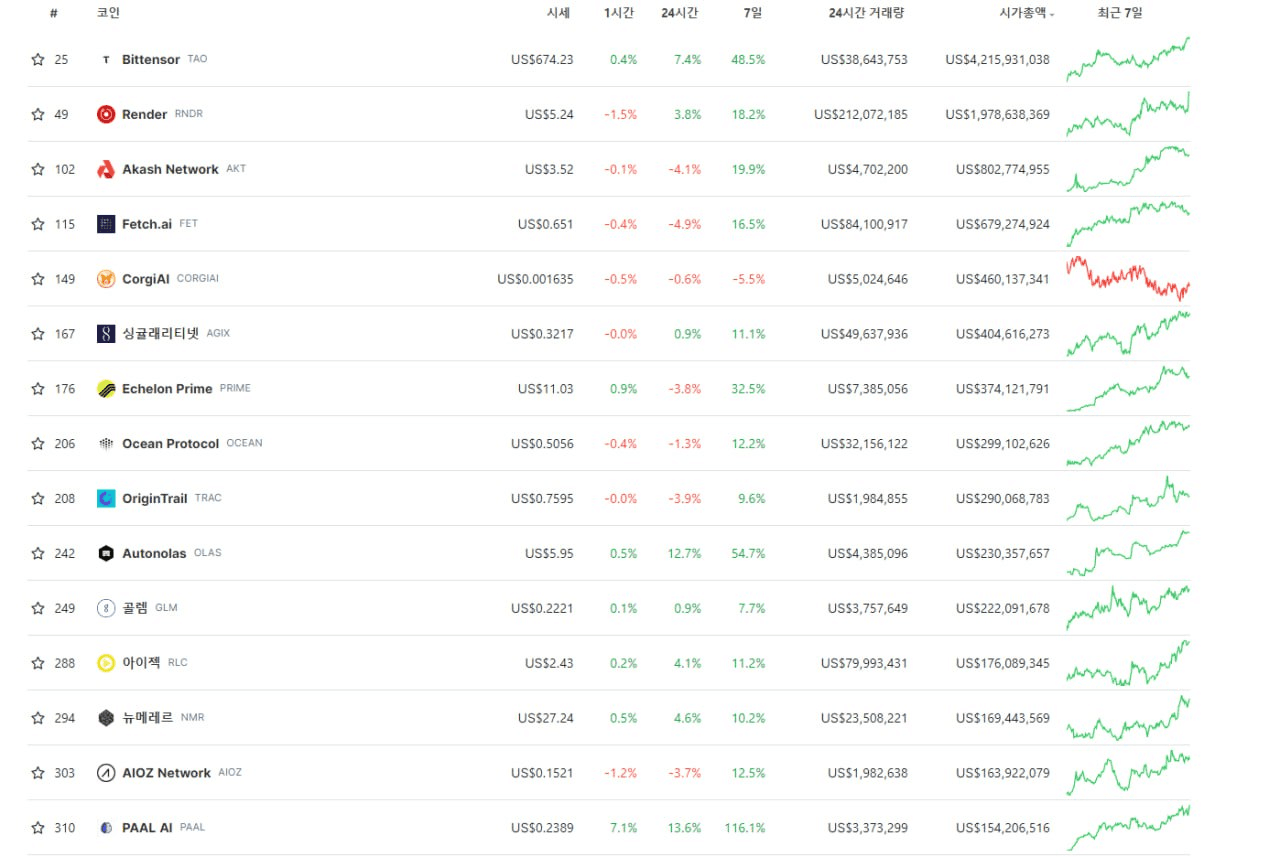1280x857 pixels.
Task: Click Bittensor price US$674.23
Action: tap(542, 60)
